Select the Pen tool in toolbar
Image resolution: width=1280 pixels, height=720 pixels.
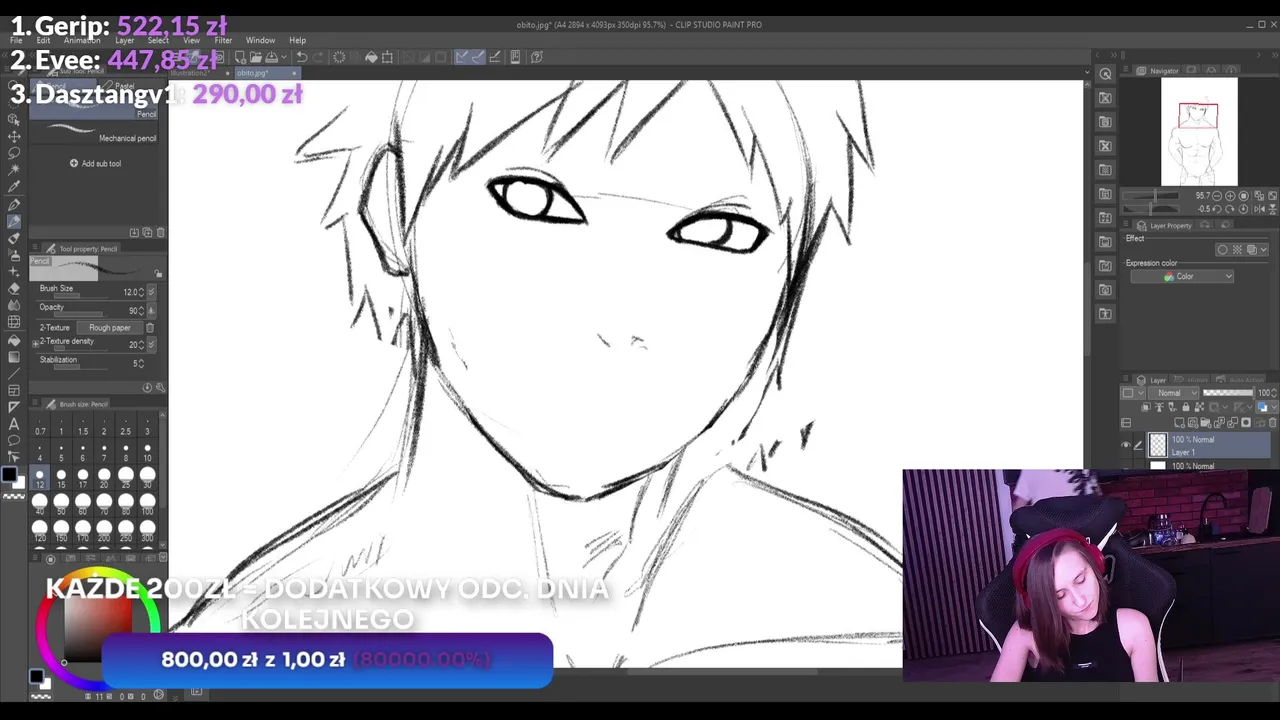(14, 203)
